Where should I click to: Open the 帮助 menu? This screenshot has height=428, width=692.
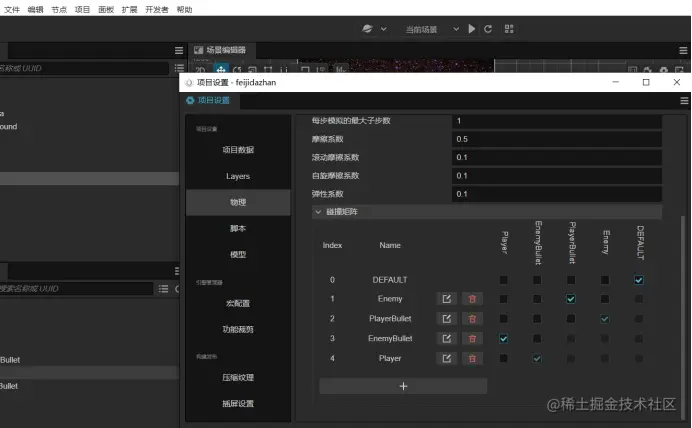(x=184, y=9)
